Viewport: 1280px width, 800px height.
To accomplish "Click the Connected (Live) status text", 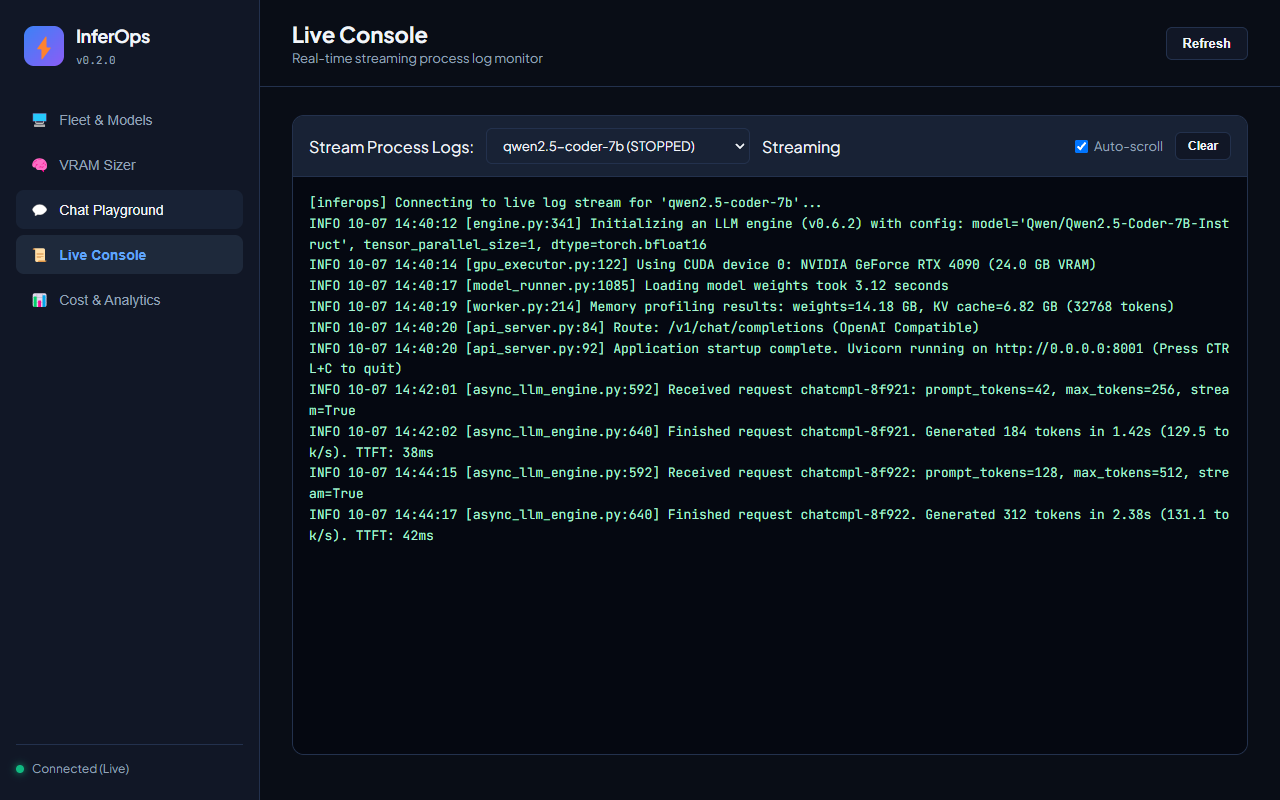I will [80, 769].
